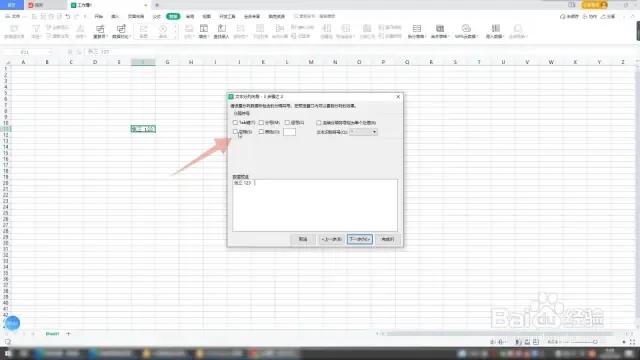Click the Next step button

coord(360,239)
